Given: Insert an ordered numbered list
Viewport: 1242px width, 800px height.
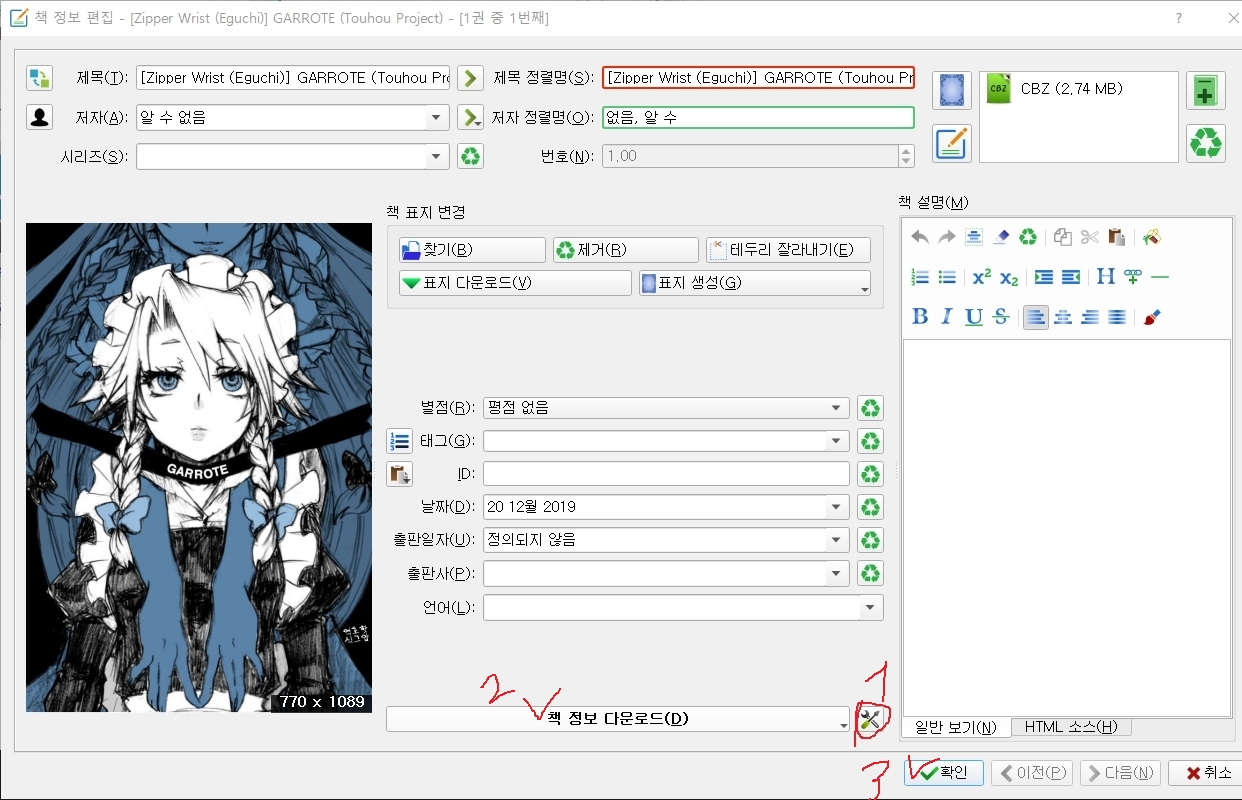Looking at the screenshot, I should [921, 277].
